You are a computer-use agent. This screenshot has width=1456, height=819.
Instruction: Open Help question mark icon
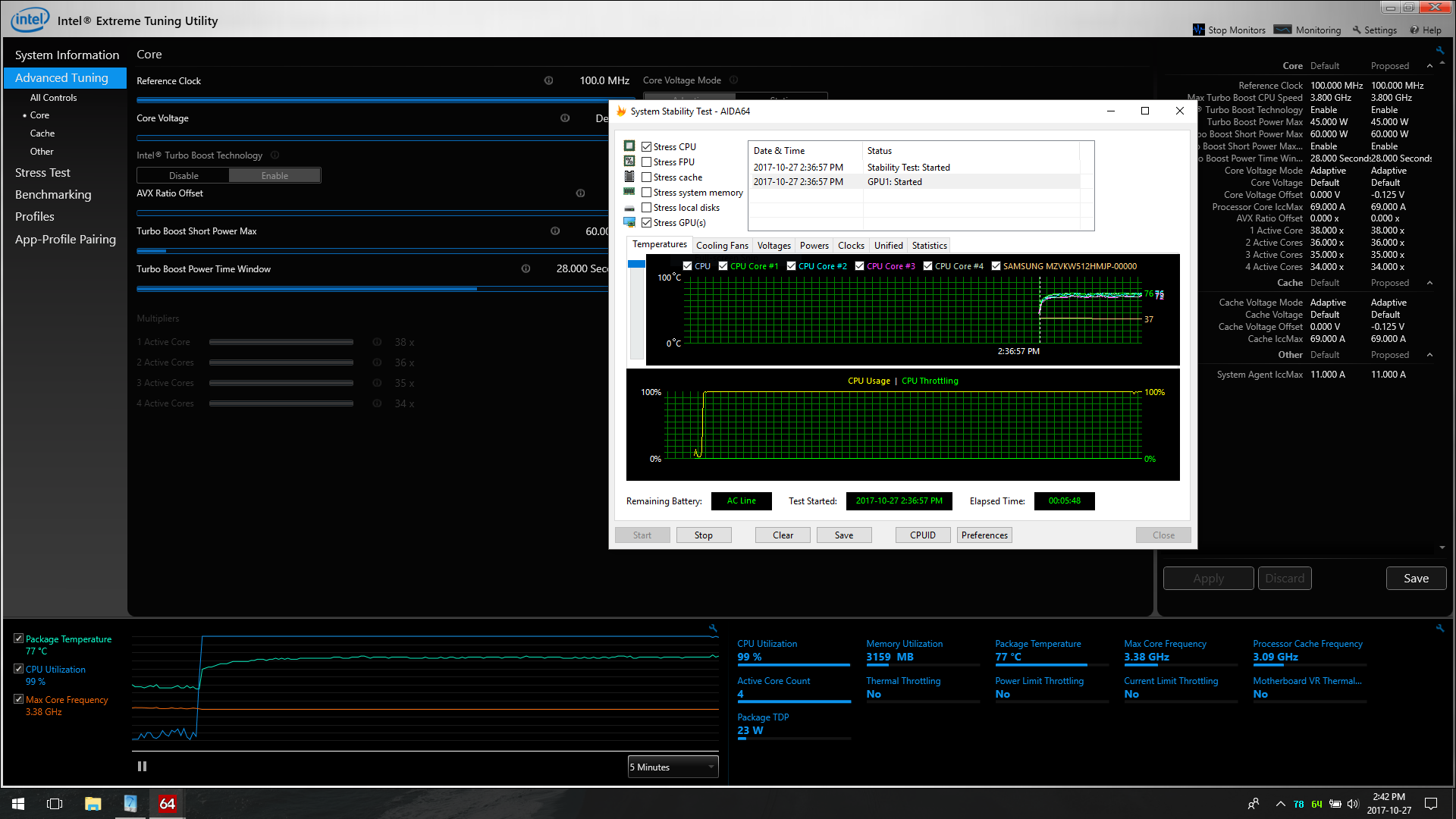point(1414,30)
